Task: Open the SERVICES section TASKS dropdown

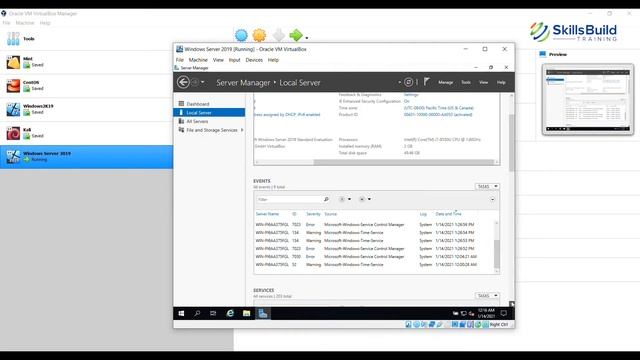Action: pyautogui.click(x=487, y=296)
